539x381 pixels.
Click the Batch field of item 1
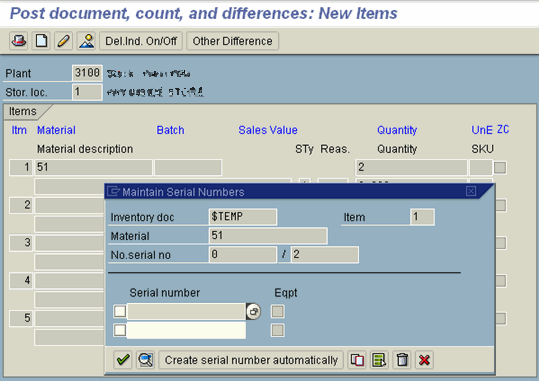click(x=188, y=167)
